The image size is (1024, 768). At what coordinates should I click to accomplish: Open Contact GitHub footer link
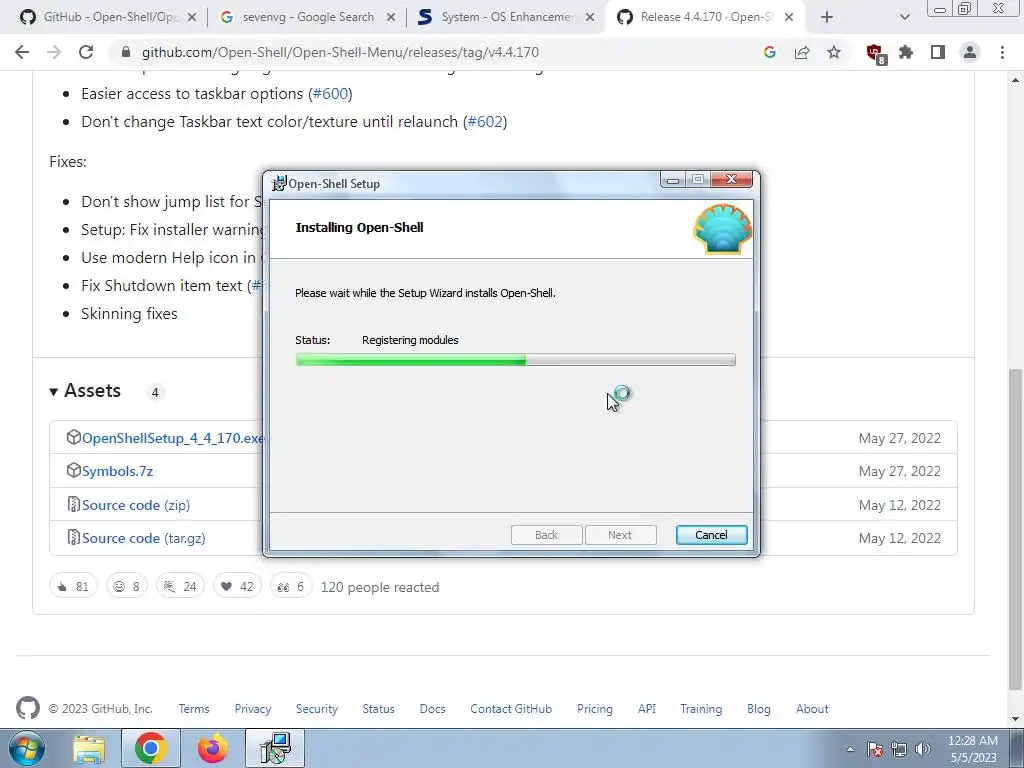click(x=511, y=709)
